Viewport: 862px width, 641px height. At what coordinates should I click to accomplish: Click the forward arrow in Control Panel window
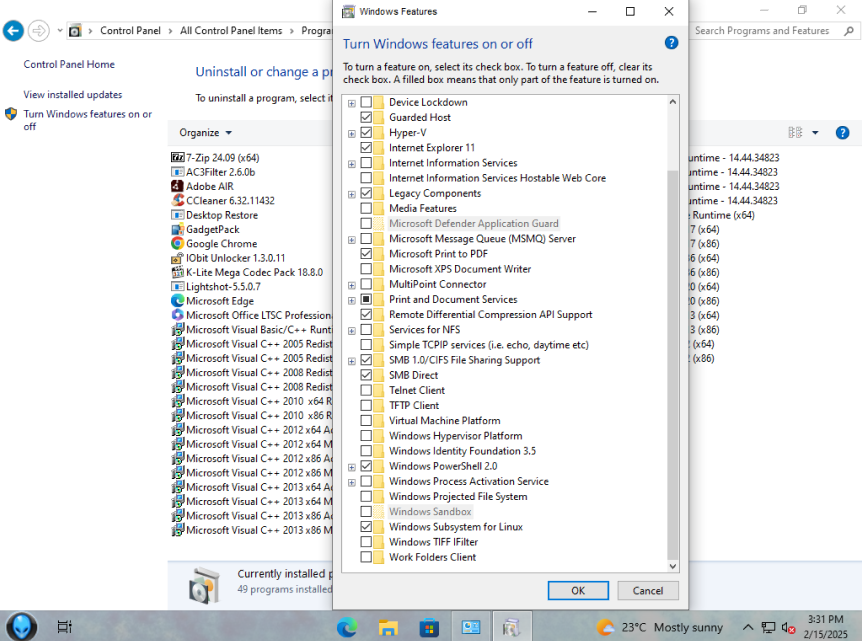point(38,31)
